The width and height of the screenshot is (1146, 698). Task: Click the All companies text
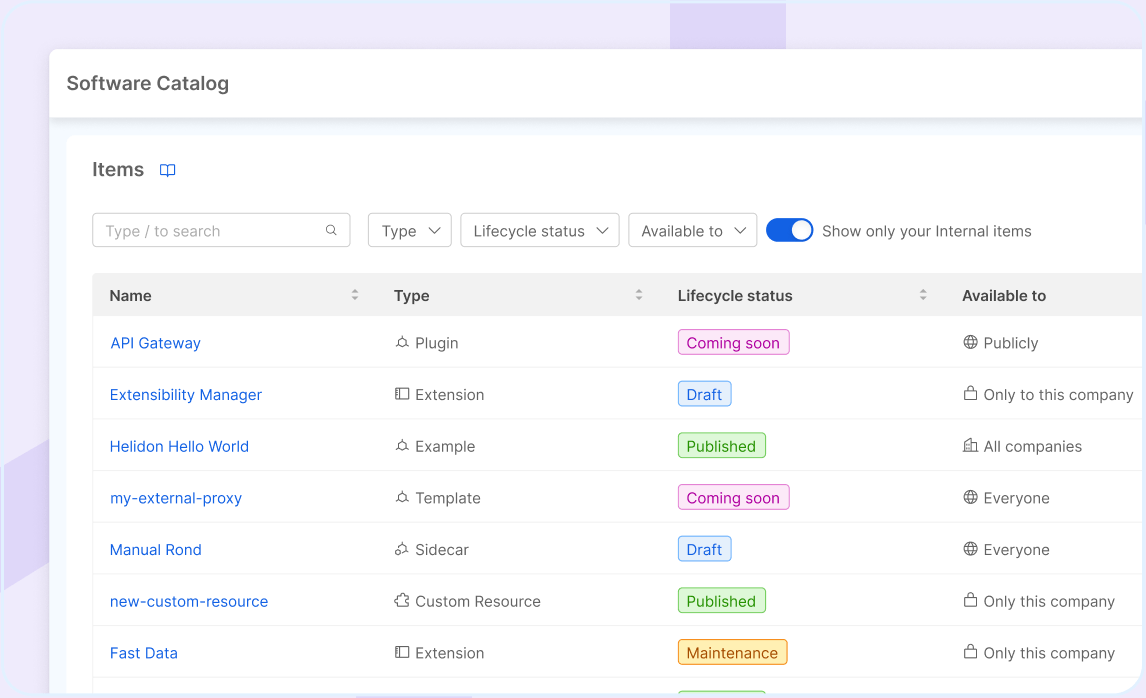1033,447
